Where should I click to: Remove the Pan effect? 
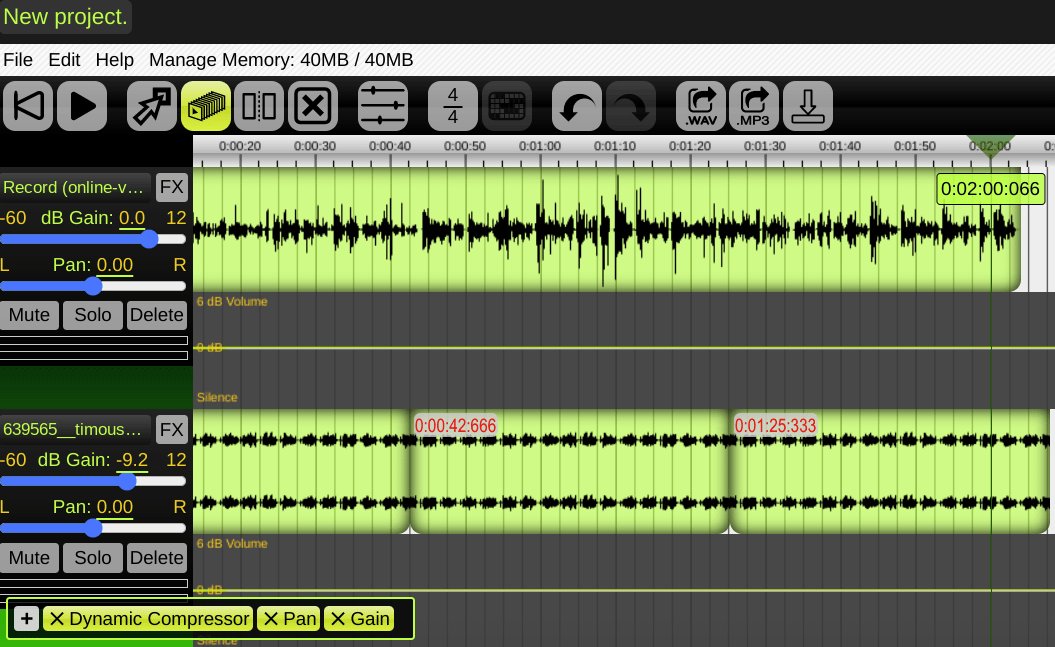tap(270, 619)
